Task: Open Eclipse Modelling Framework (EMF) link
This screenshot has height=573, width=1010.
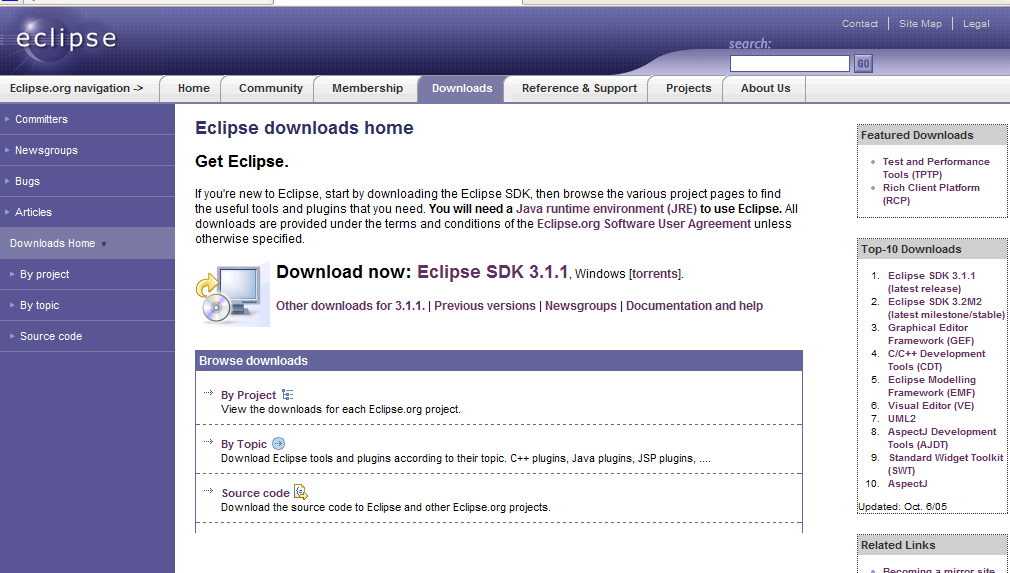Action: pos(932,386)
